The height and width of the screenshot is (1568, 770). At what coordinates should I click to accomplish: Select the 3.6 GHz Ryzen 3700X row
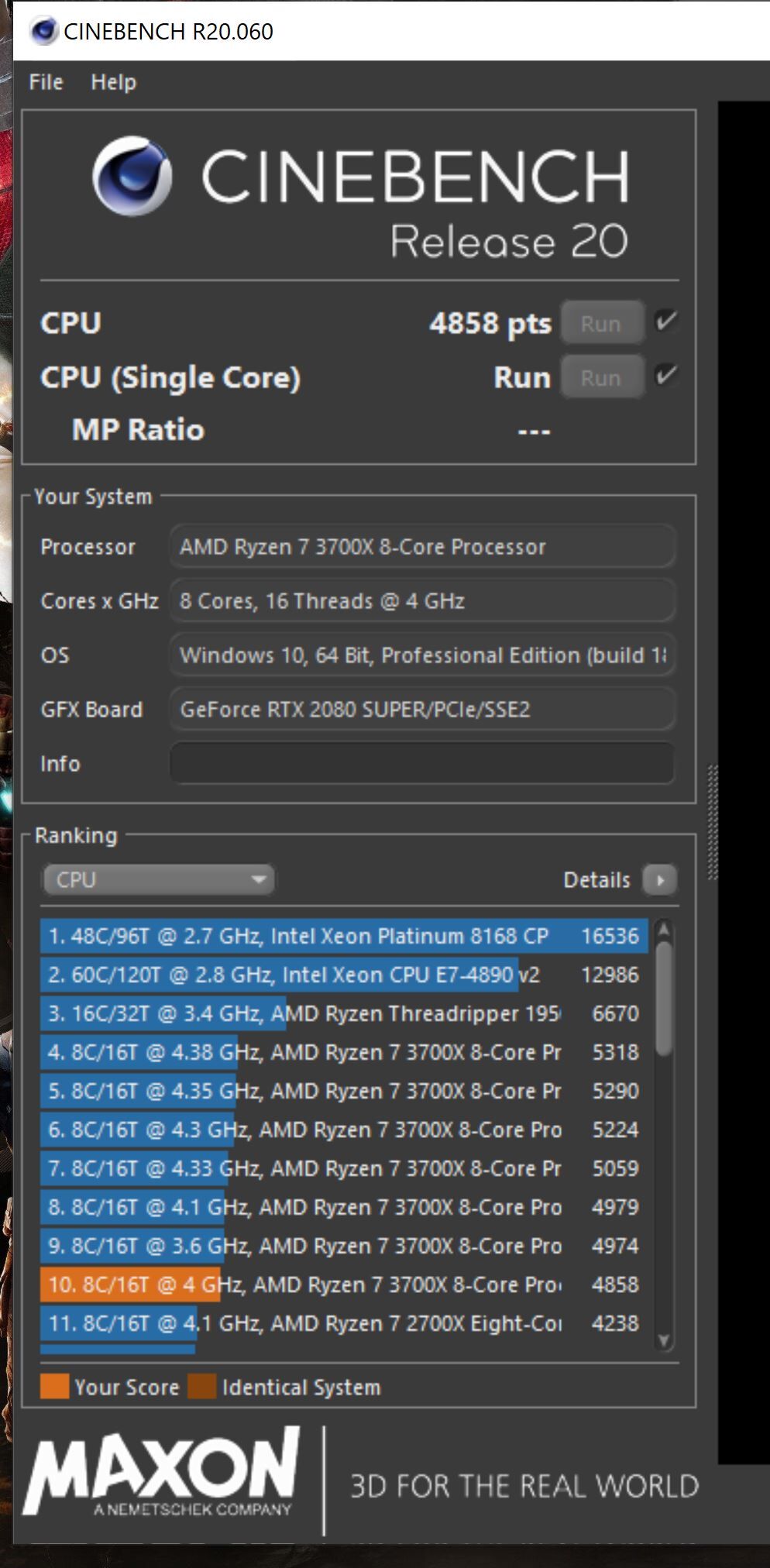click(x=345, y=1246)
